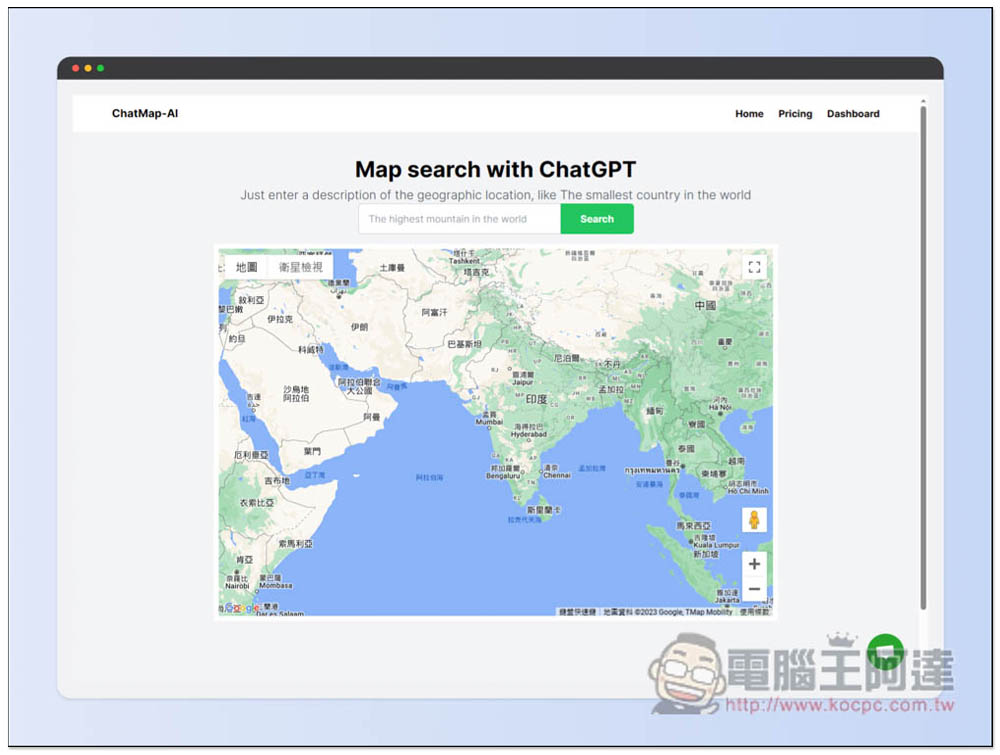Viewport: 1000px width, 755px height.
Task: Open the Home navigation item
Action: point(749,114)
